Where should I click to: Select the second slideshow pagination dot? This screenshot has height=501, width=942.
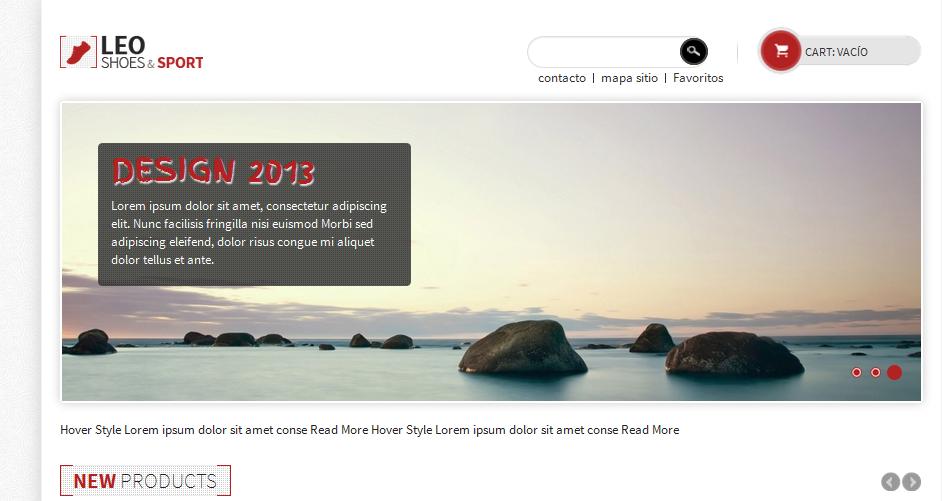[x=876, y=372]
